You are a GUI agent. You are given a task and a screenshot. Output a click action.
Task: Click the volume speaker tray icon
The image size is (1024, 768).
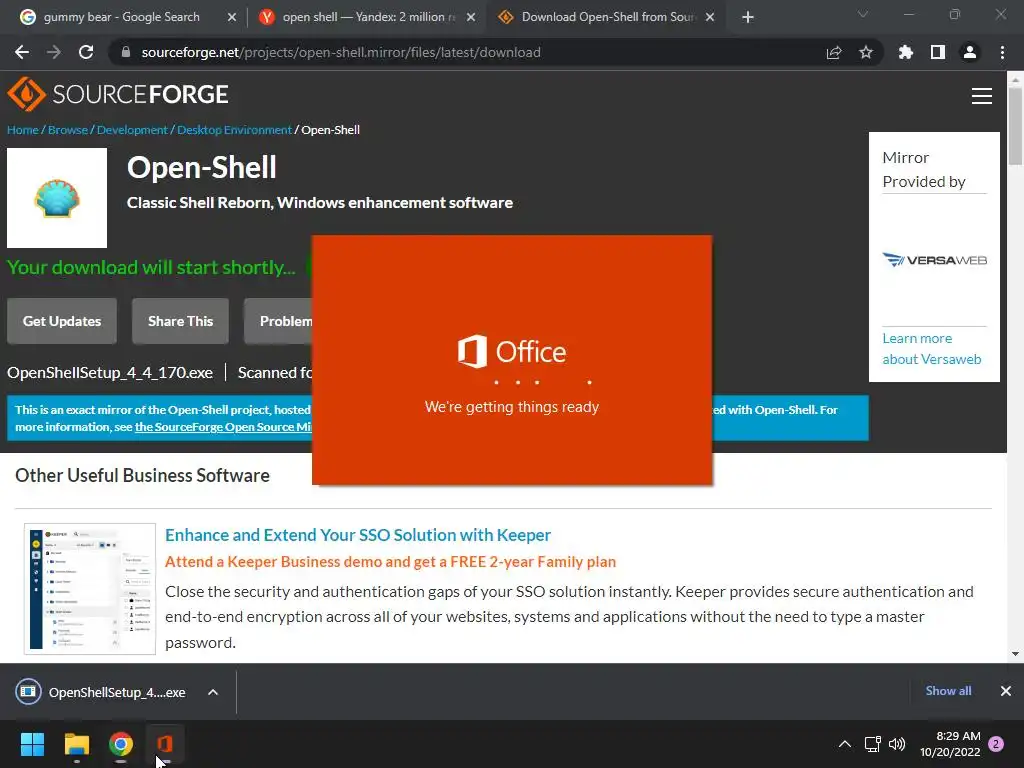point(897,744)
